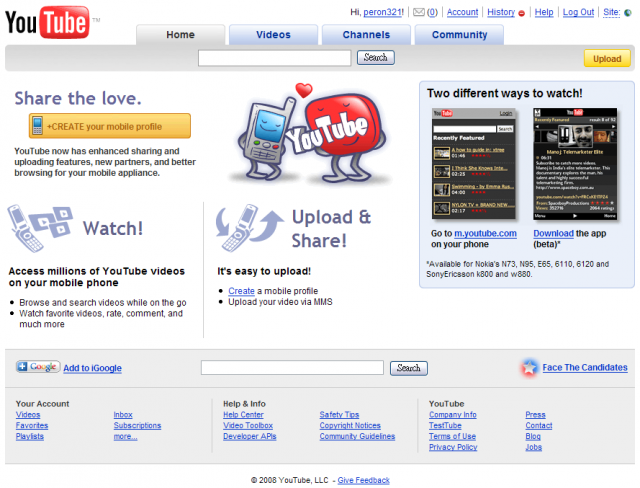The image size is (640, 488).
Task: Open the Site globe icon
Action: [x=628, y=13]
